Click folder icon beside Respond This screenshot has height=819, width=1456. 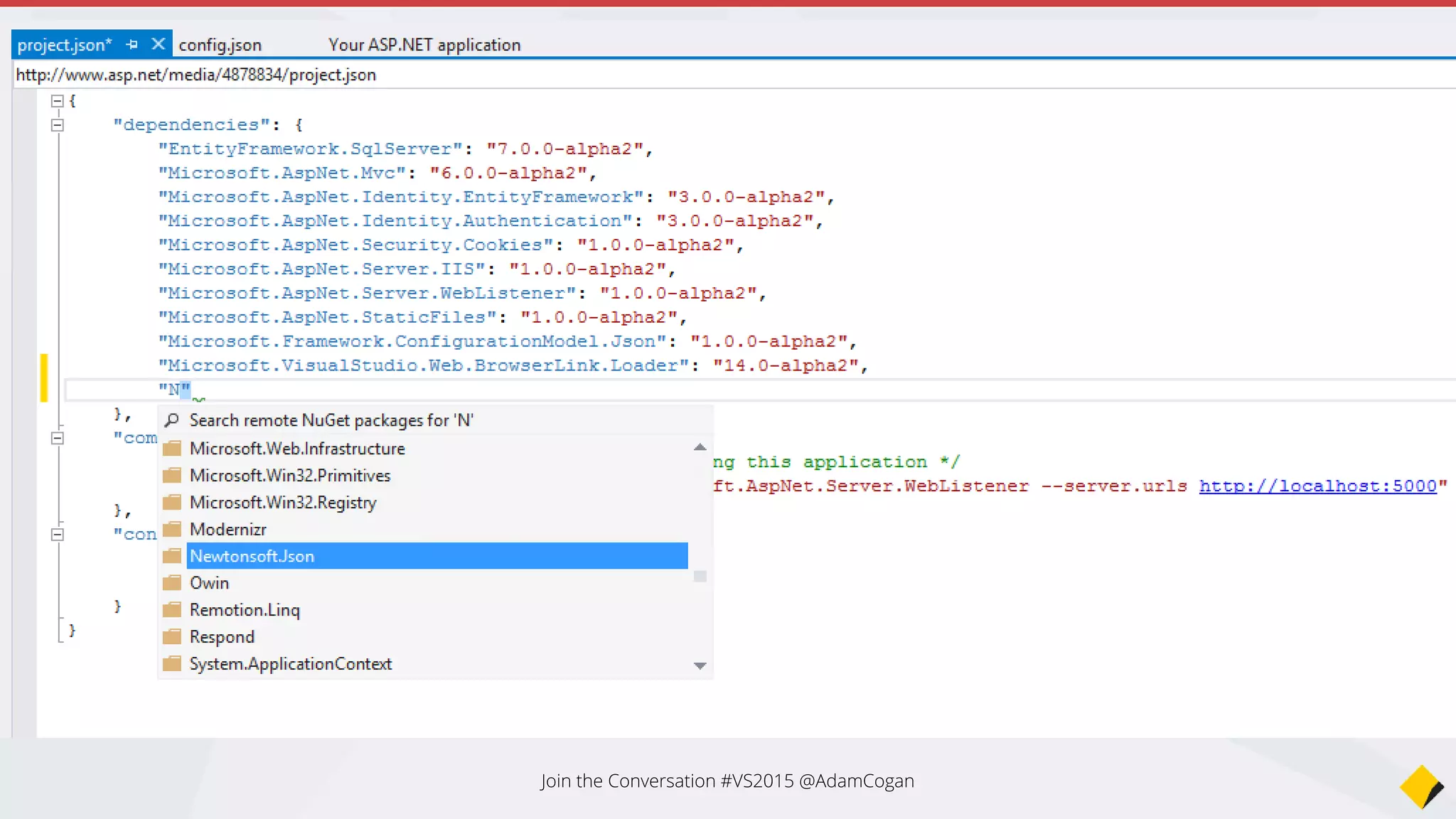click(x=172, y=637)
